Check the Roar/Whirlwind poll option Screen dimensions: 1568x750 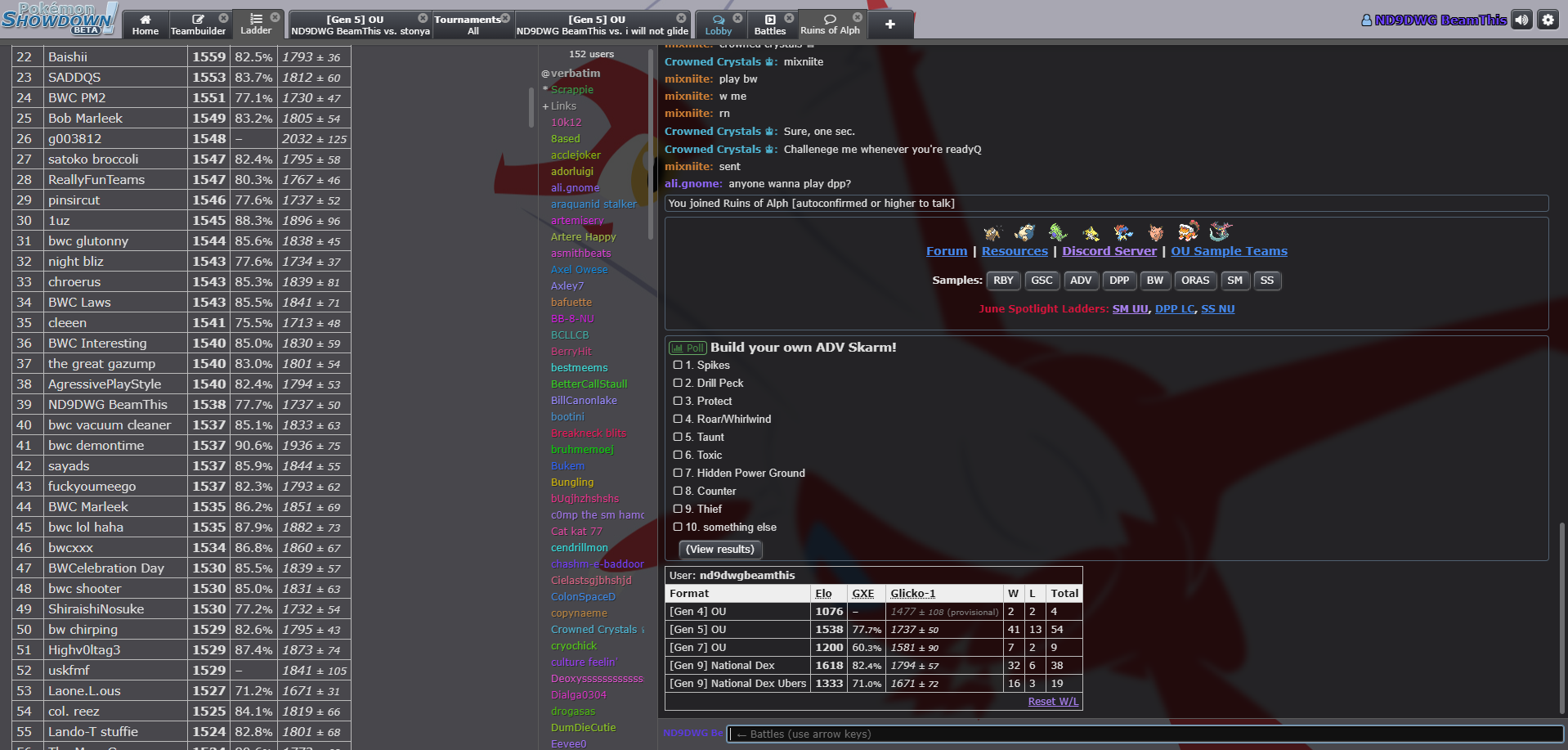[x=678, y=419]
